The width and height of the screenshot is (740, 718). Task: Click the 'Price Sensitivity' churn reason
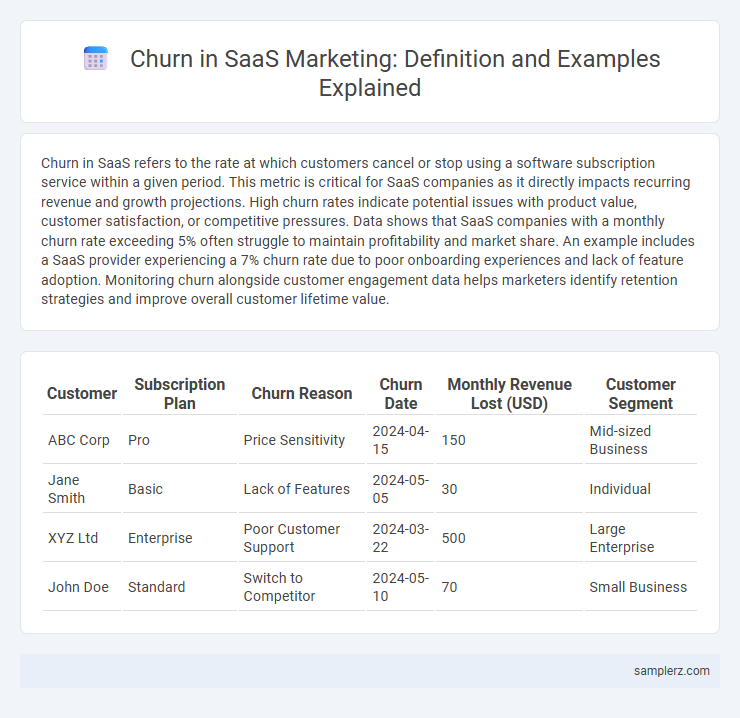pyautogui.click(x=294, y=440)
